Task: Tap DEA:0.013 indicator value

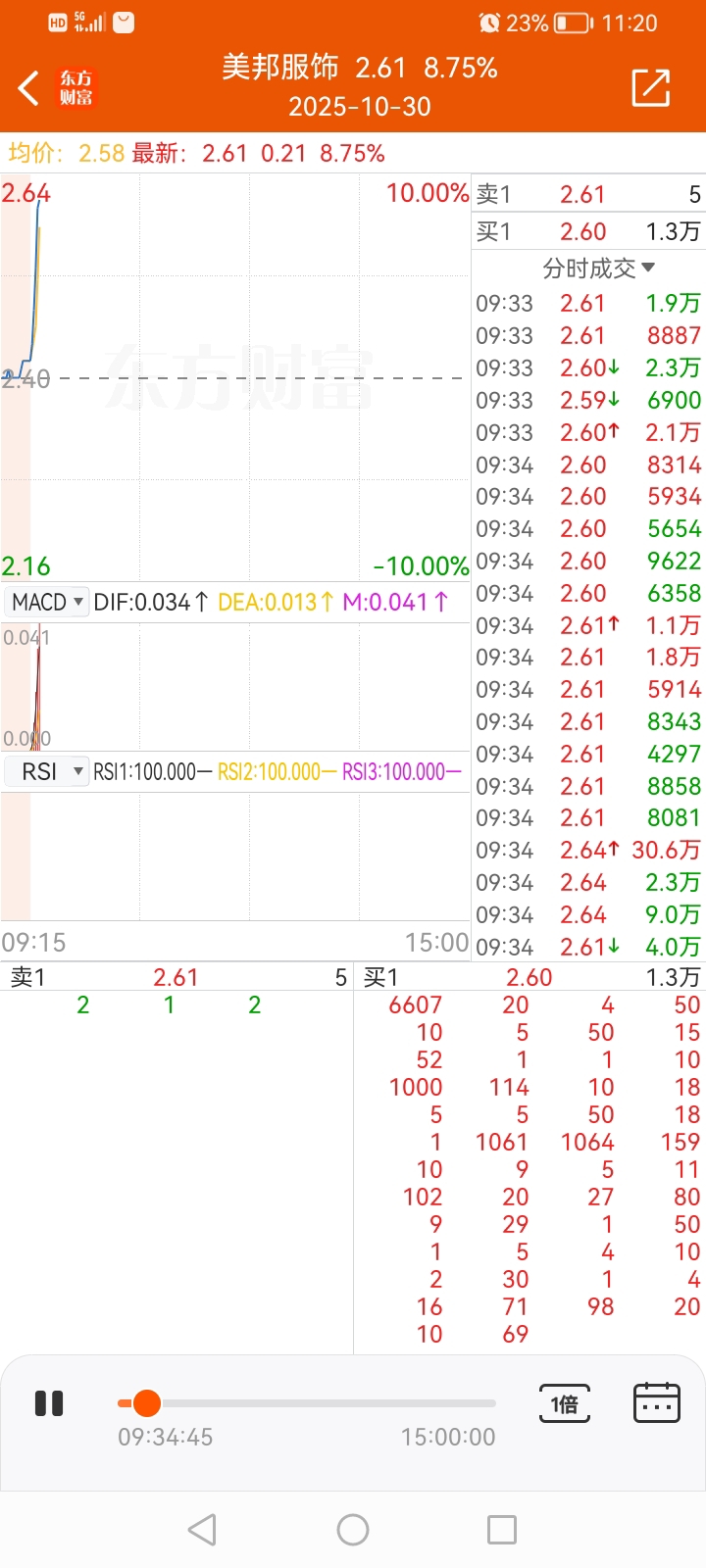Action: 276,602
